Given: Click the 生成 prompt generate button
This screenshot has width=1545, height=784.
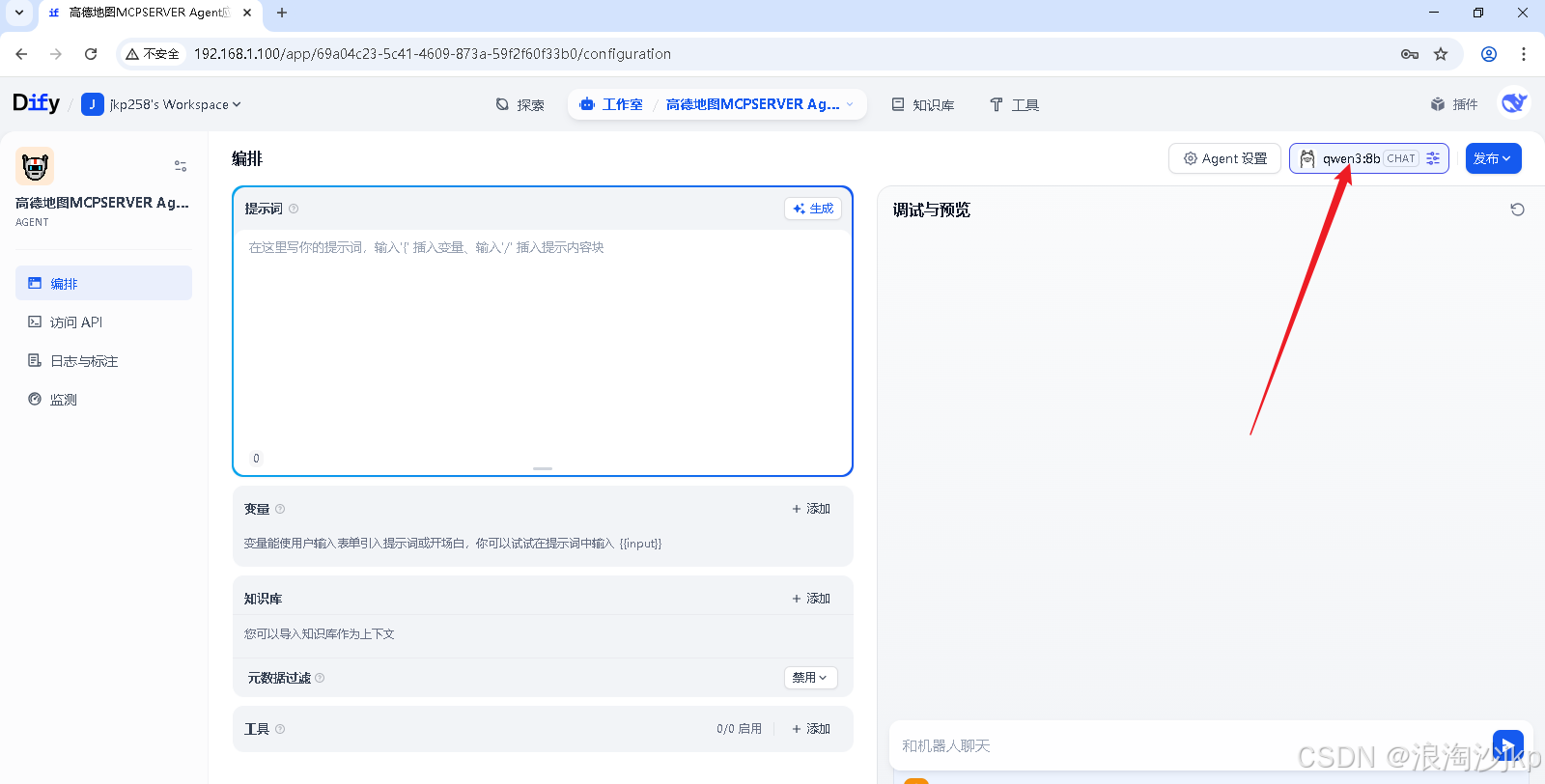Looking at the screenshot, I should pyautogui.click(x=813, y=209).
